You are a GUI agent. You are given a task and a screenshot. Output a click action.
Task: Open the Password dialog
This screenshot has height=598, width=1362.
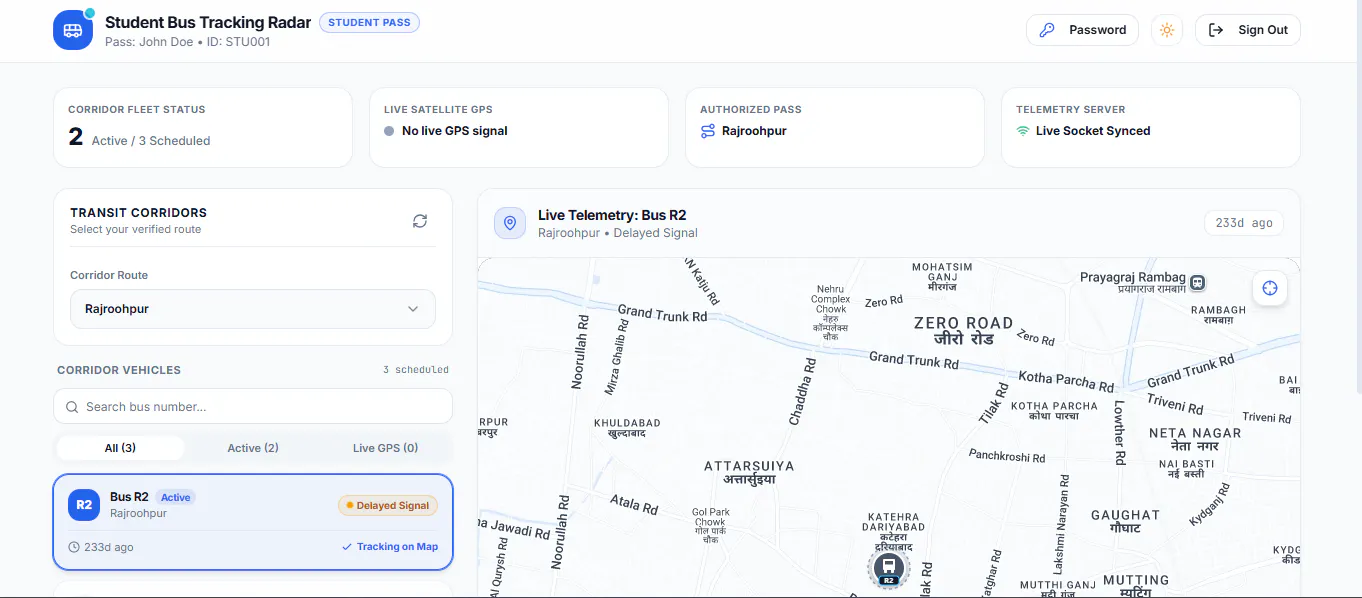click(1083, 30)
